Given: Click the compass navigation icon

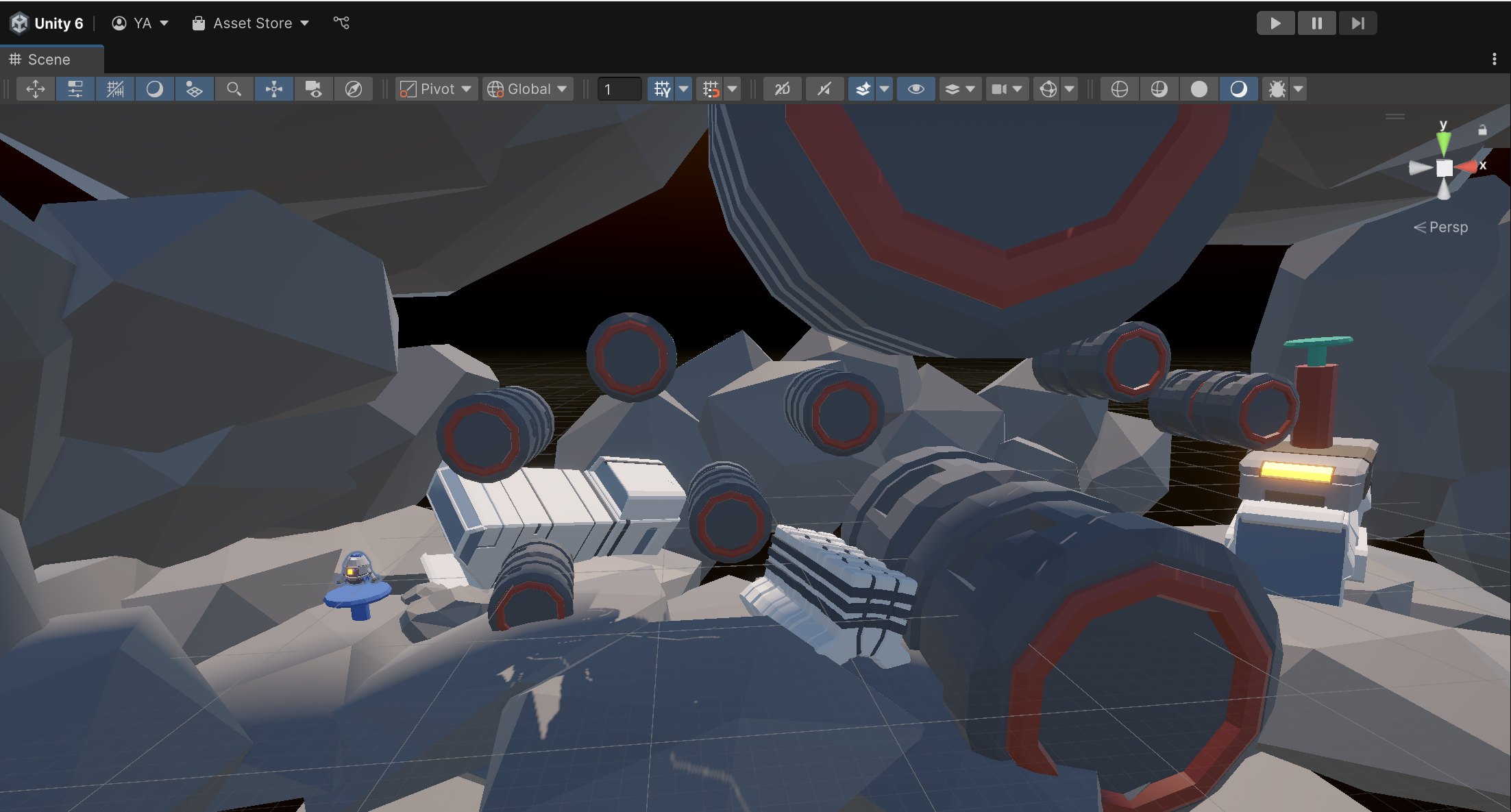Looking at the screenshot, I should pyautogui.click(x=354, y=89).
